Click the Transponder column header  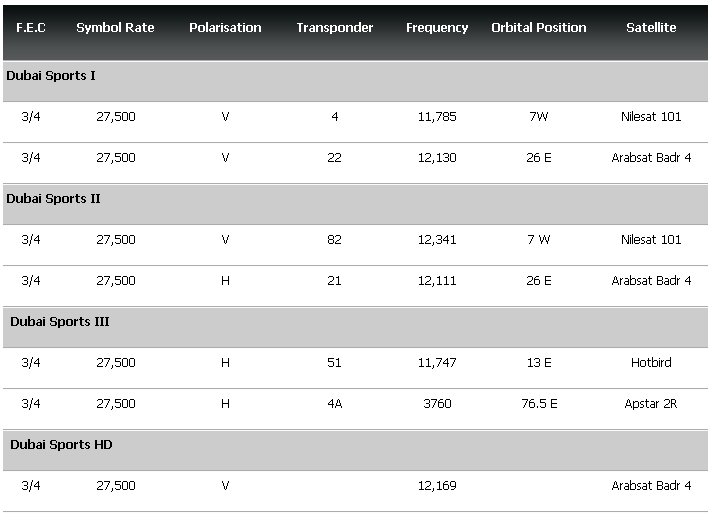pyautogui.click(x=334, y=28)
